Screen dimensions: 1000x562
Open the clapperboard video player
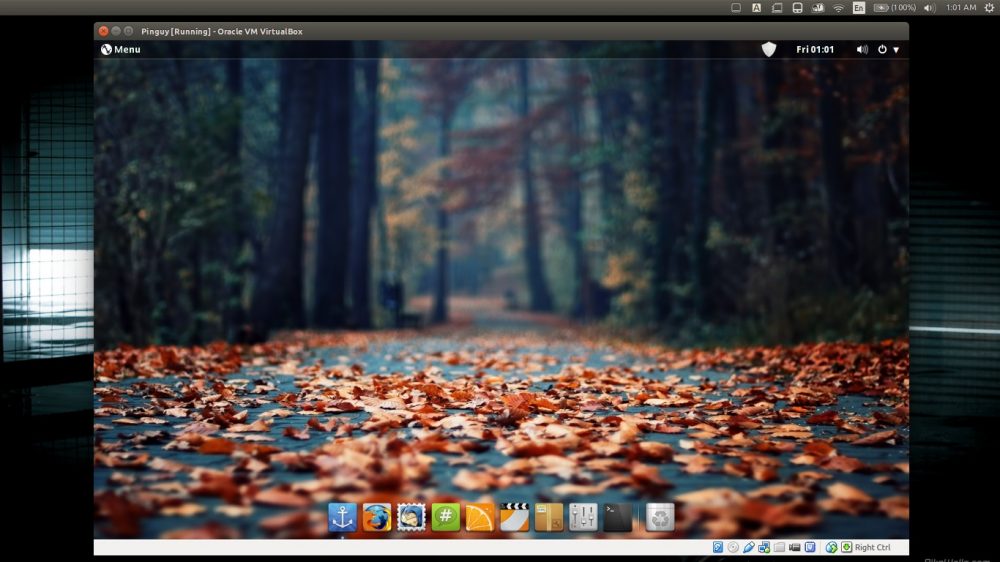tap(514, 517)
